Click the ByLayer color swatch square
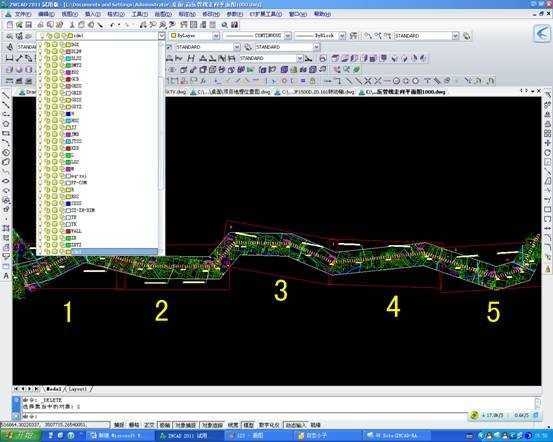The height and width of the screenshot is (442, 553). point(173,36)
